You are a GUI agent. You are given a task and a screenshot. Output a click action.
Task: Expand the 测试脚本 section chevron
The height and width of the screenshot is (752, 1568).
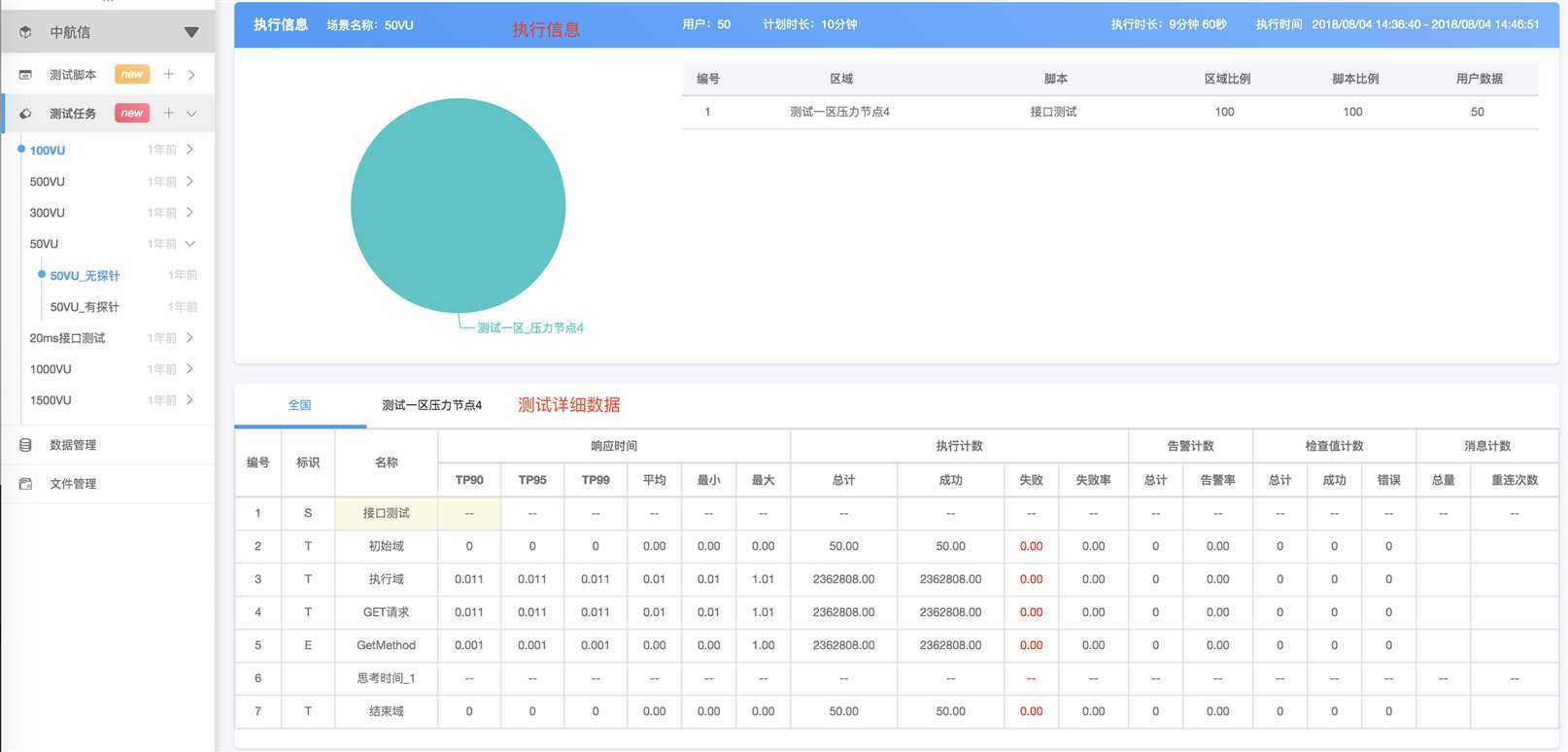point(191,75)
